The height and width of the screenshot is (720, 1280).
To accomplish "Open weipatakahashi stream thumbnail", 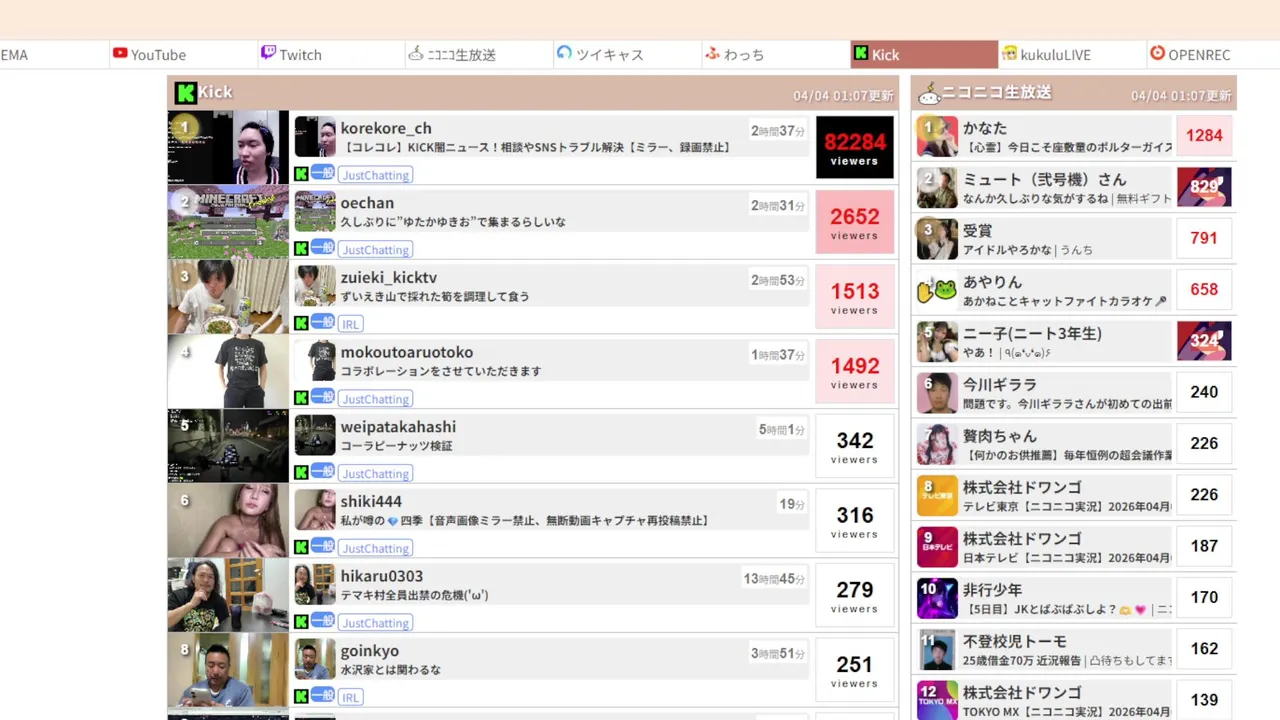I will (x=228, y=446).
